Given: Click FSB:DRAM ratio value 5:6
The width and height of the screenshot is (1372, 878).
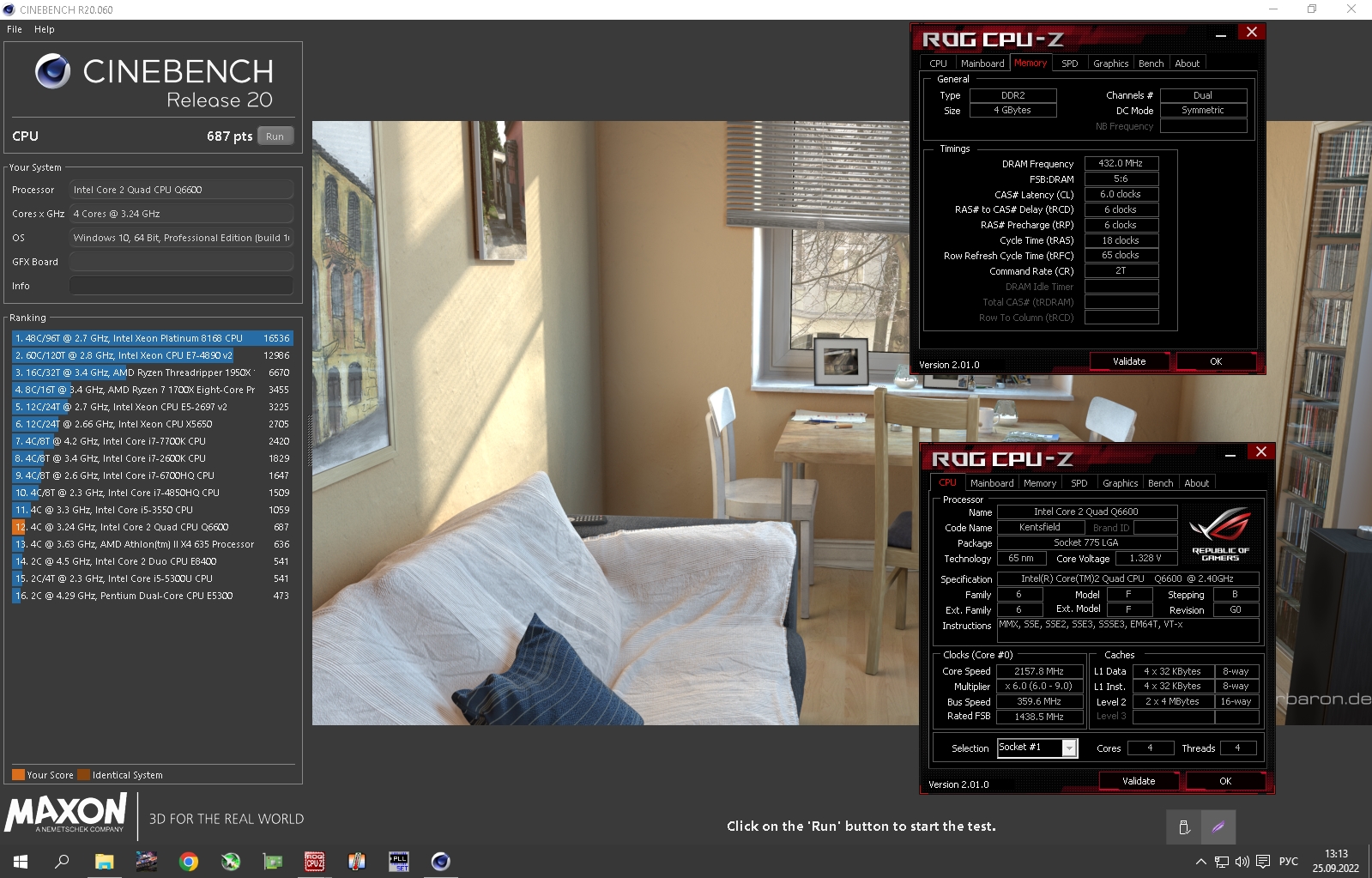Looking at the screenshot, I should (x=1121, y=179).
